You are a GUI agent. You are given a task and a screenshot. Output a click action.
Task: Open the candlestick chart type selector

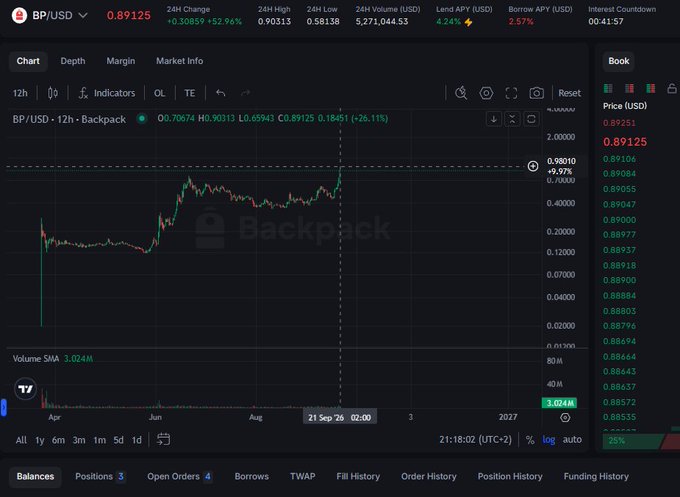[52, 93]
